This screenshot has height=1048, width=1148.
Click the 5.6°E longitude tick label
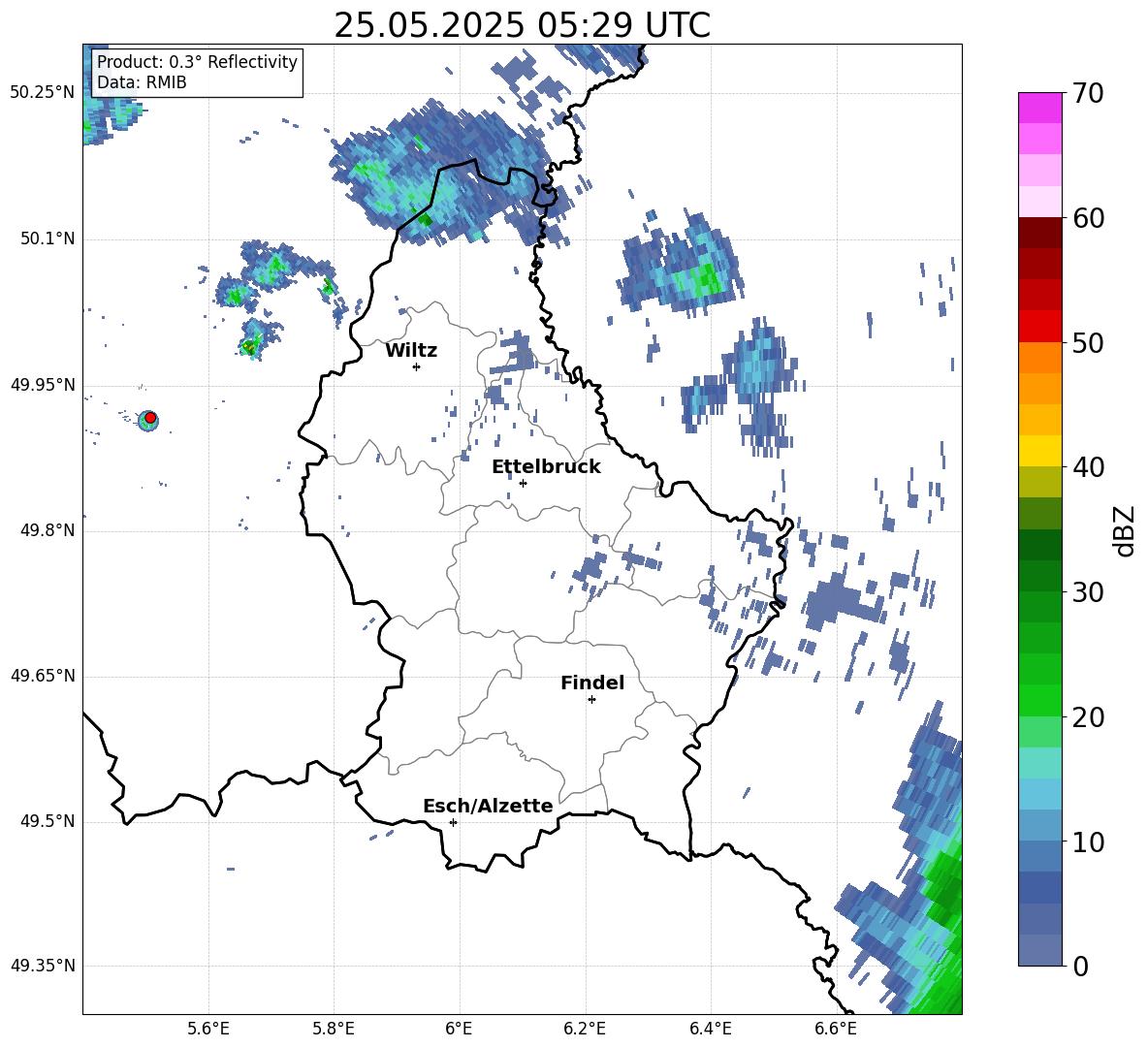(208, 1029)
